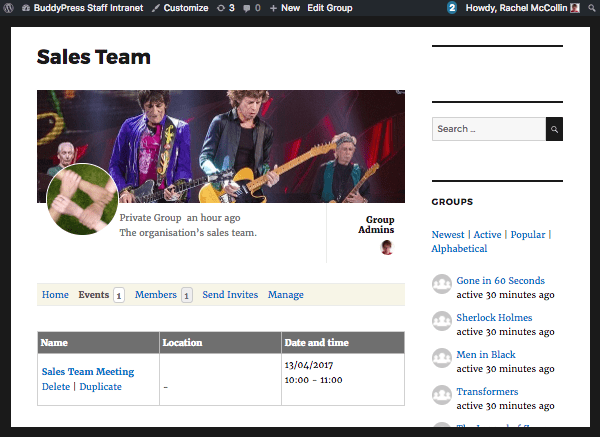Open the Sales Team Meeting event
600x437 pixels.
click(x=88, y=372)
